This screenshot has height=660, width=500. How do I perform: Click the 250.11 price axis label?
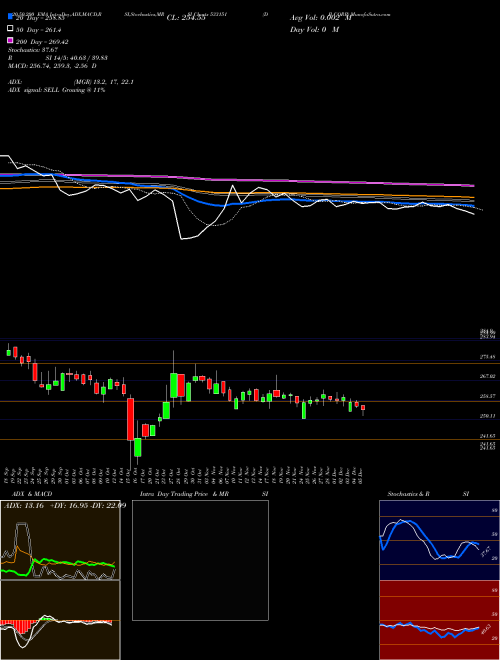[487, 416]
